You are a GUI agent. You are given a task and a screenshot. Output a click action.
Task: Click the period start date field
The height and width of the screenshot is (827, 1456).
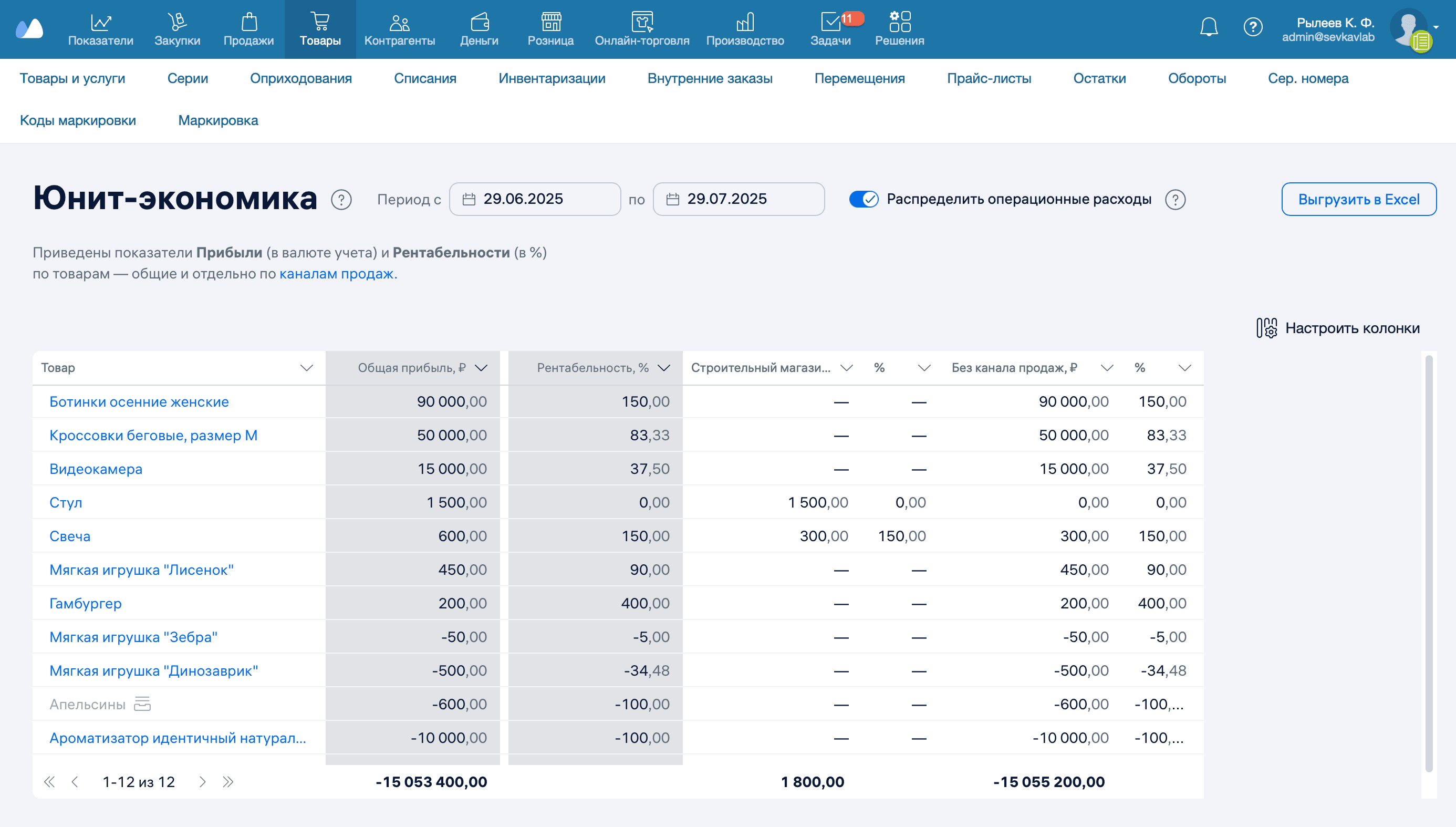(534, 199)
